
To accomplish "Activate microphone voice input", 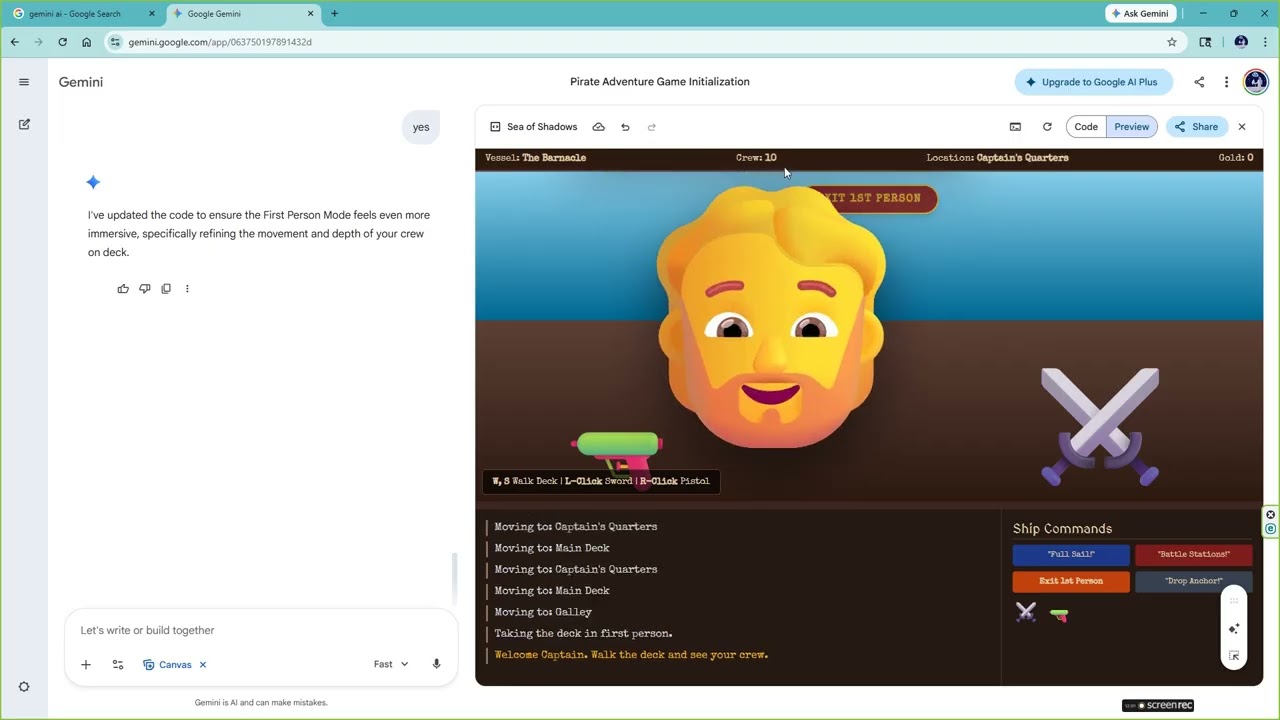I will click(x=436, y=664).
